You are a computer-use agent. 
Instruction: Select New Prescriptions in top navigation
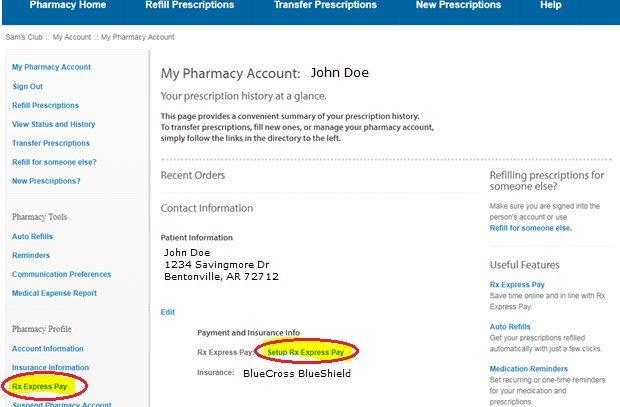[x=458, y=5]
